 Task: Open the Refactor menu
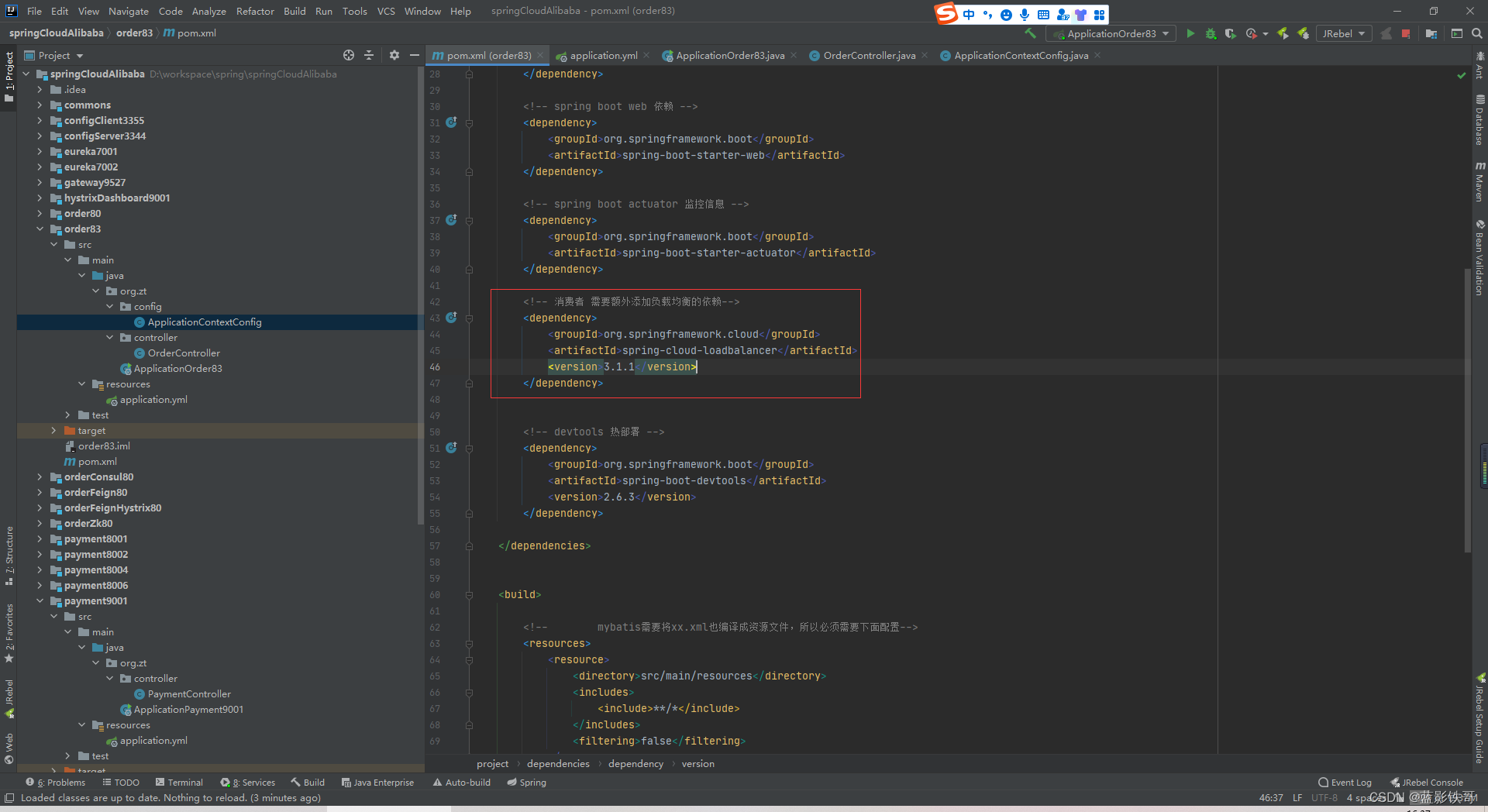[x=255, y=11]
